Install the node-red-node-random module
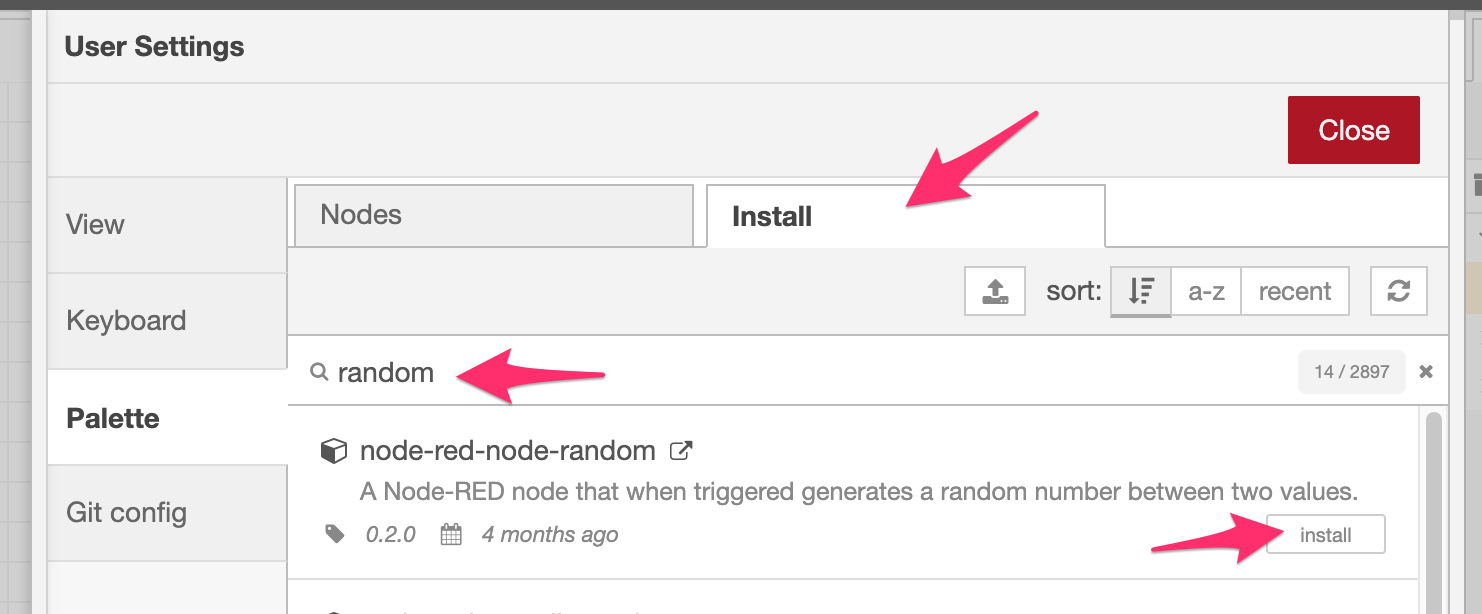 1325,535
